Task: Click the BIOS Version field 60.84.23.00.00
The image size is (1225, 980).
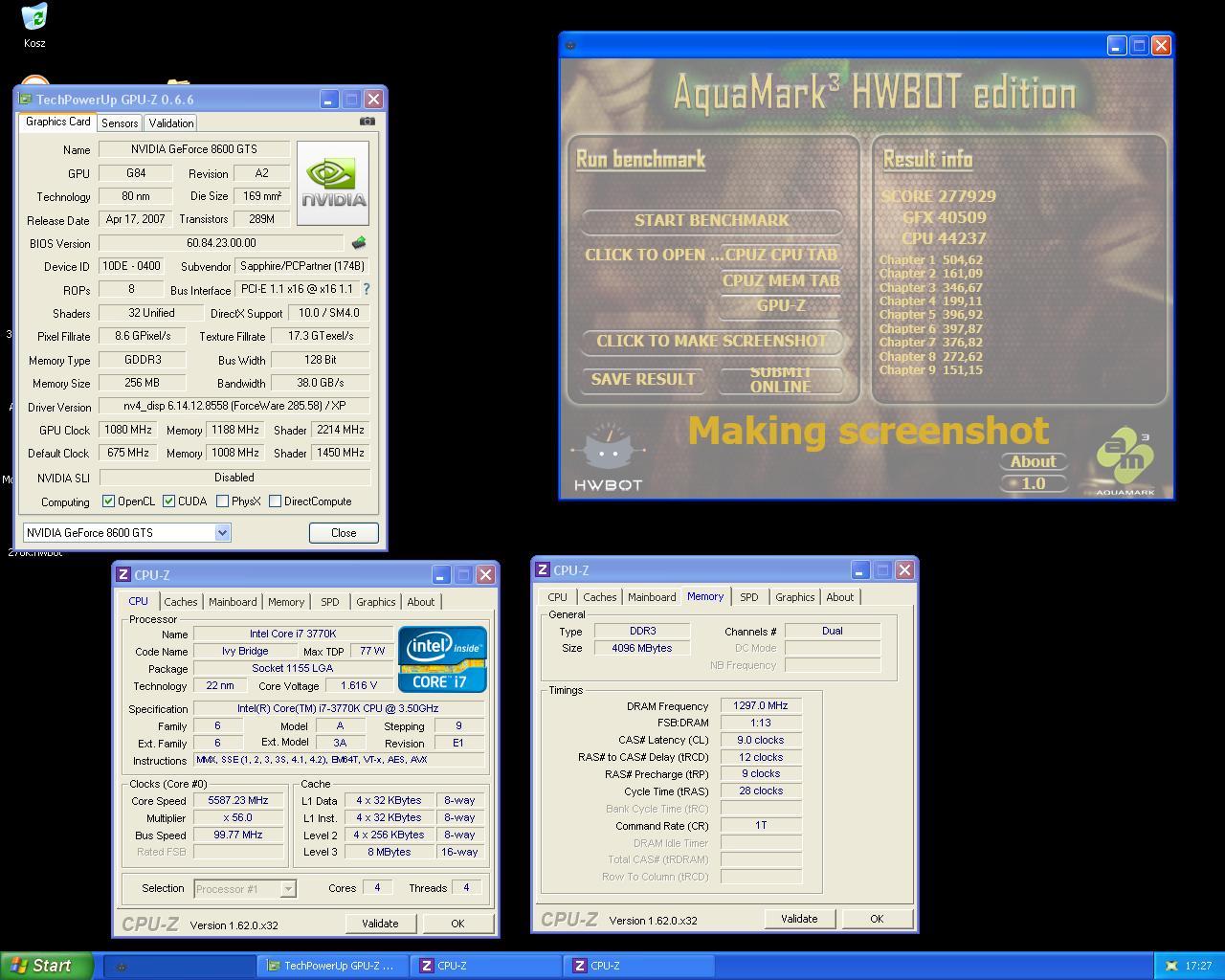Action: coord(221,243)
